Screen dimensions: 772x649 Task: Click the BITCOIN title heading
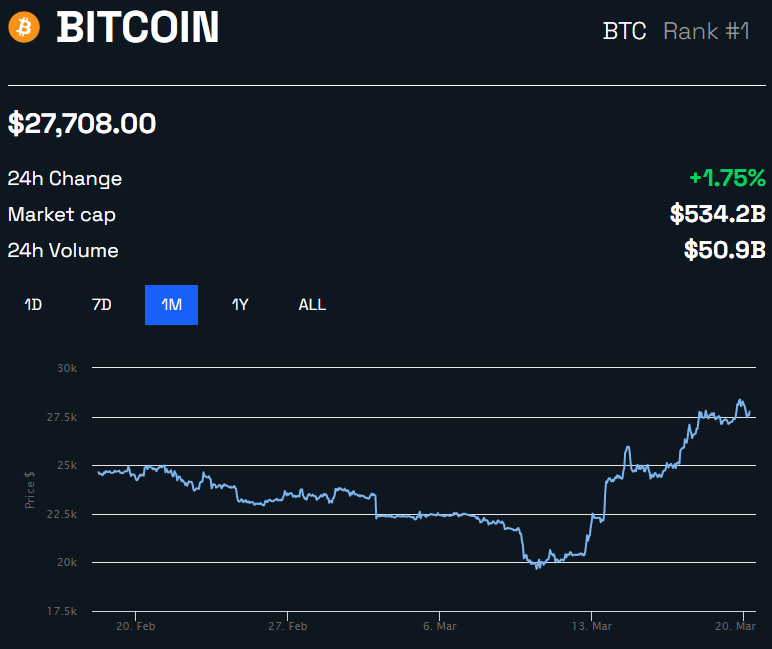click(x=137, y=28)
